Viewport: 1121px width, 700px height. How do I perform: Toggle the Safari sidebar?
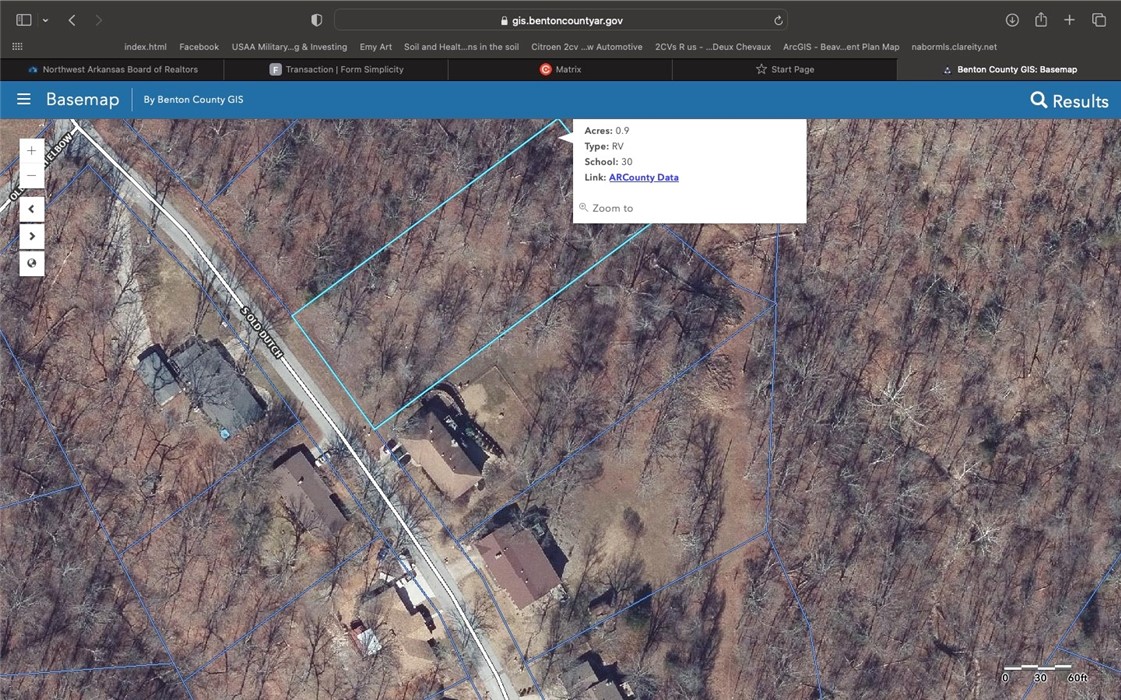tap(24, 20)
